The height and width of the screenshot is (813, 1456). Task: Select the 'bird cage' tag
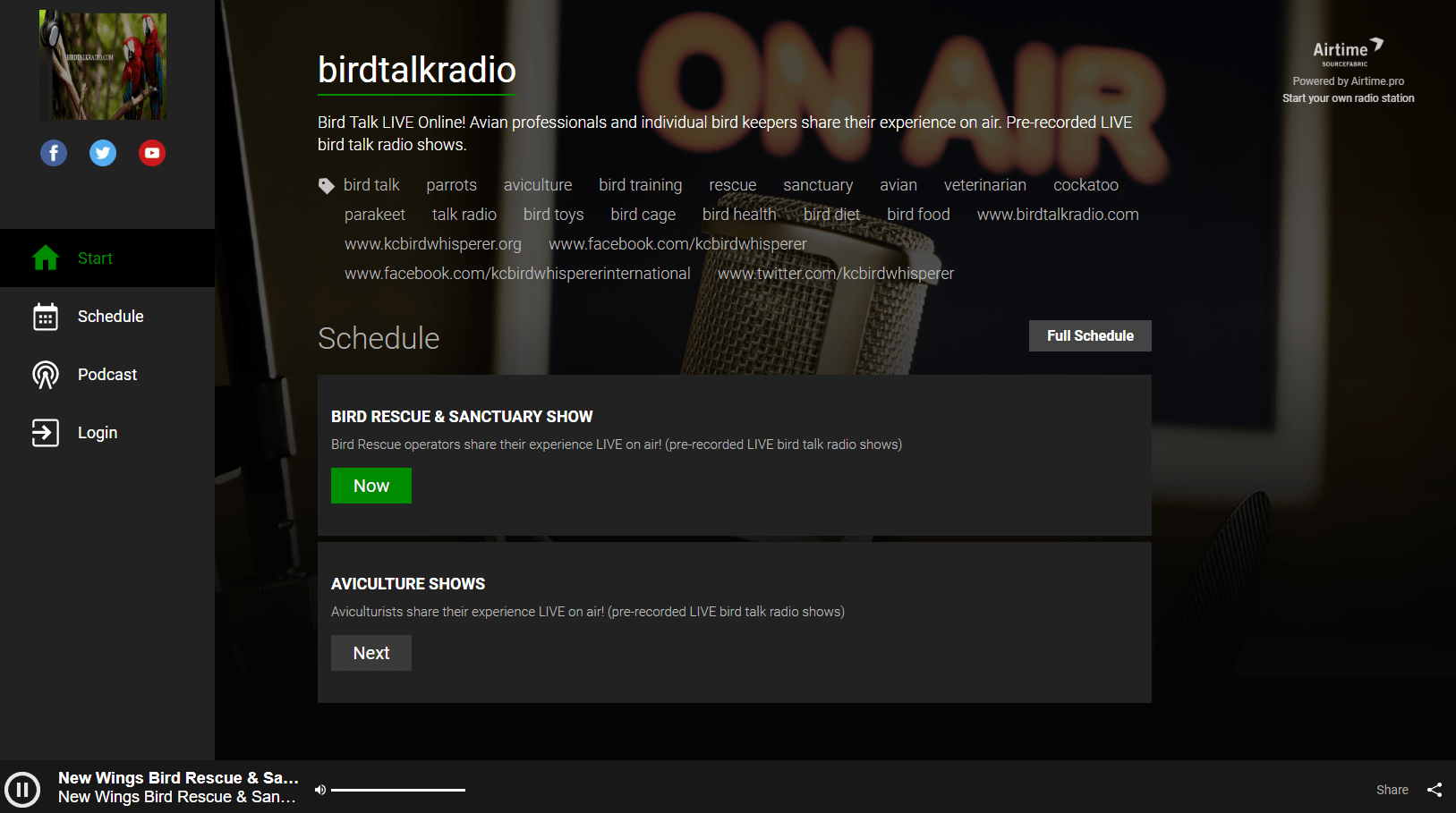pos(643,215)
